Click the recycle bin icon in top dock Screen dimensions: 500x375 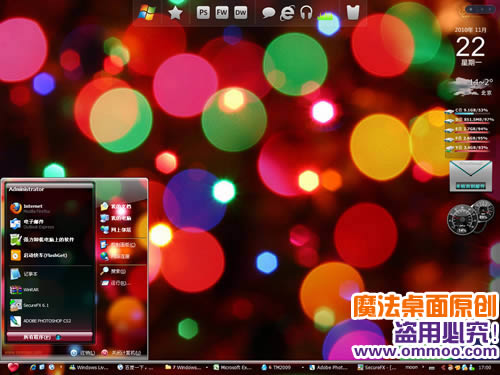pos(353,13)
